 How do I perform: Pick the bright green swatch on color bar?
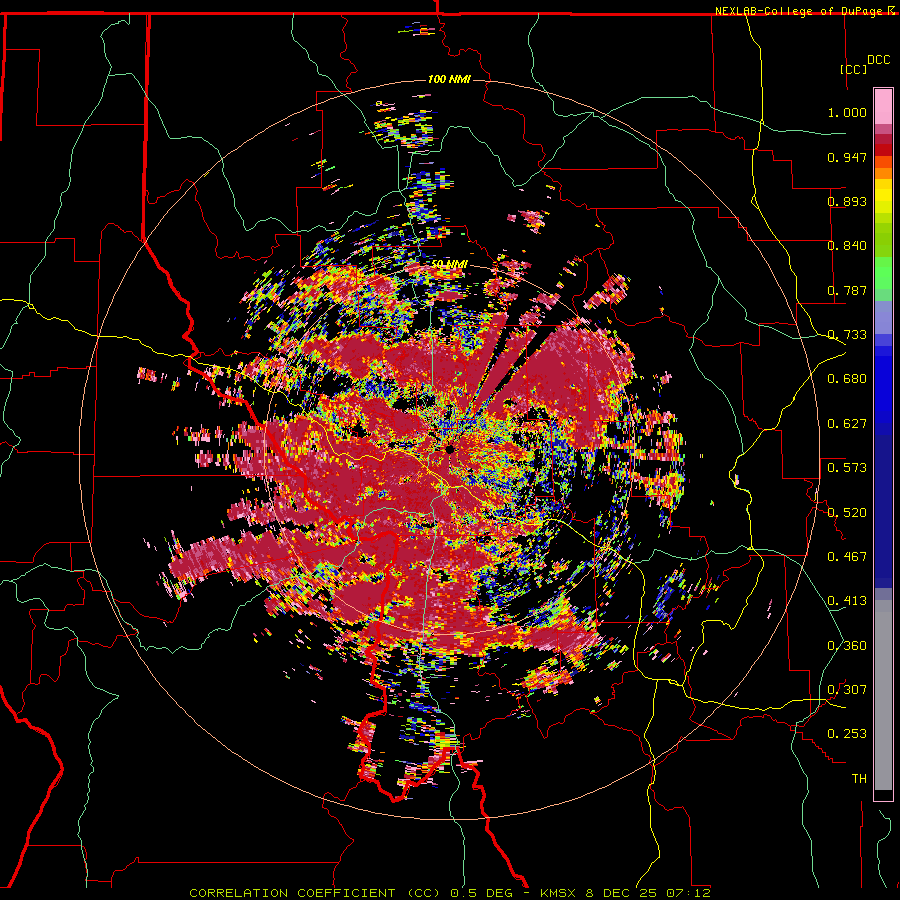click(883, 273)
